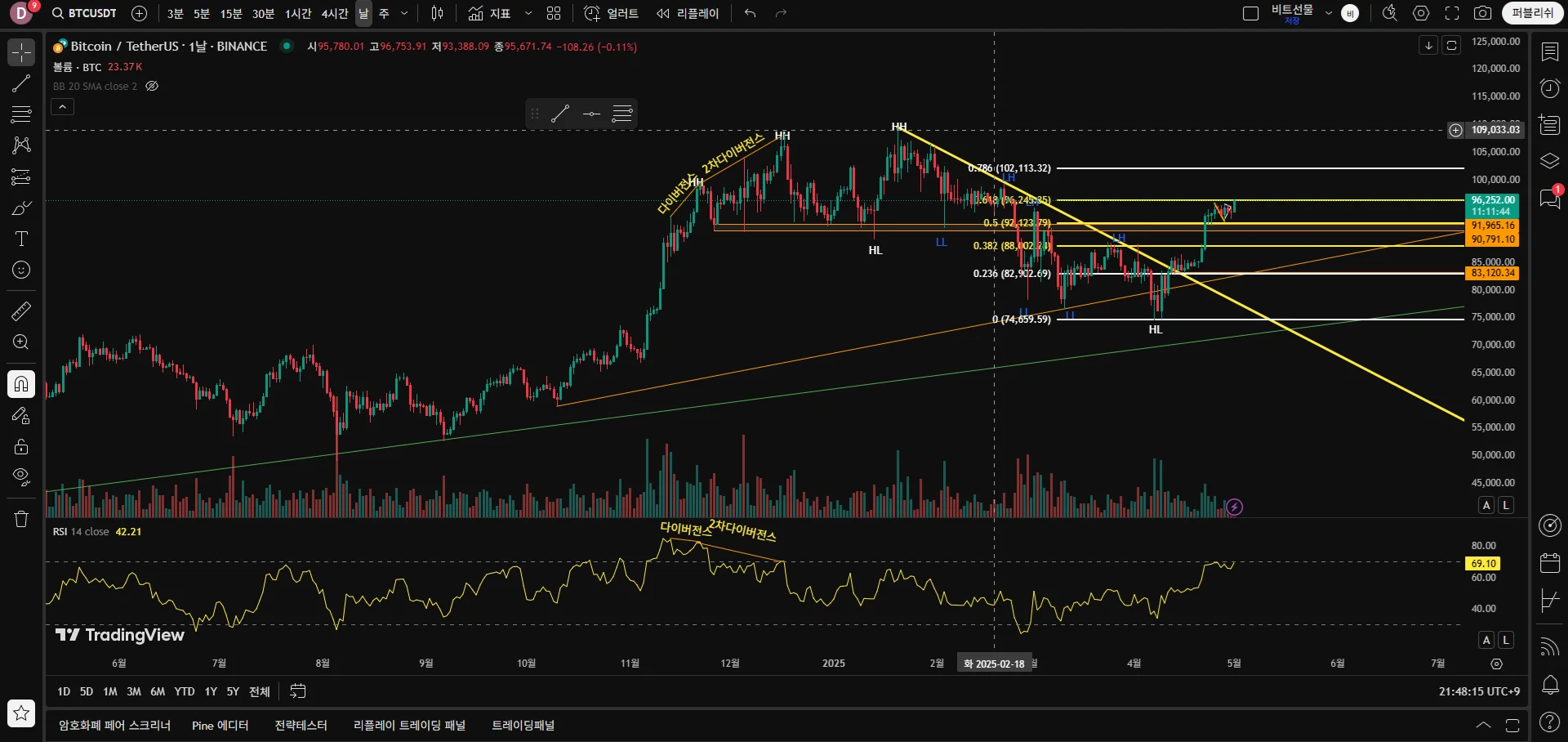Activate the zoom in tool
Screen dimensions: 1568x742
coord(21,342)
